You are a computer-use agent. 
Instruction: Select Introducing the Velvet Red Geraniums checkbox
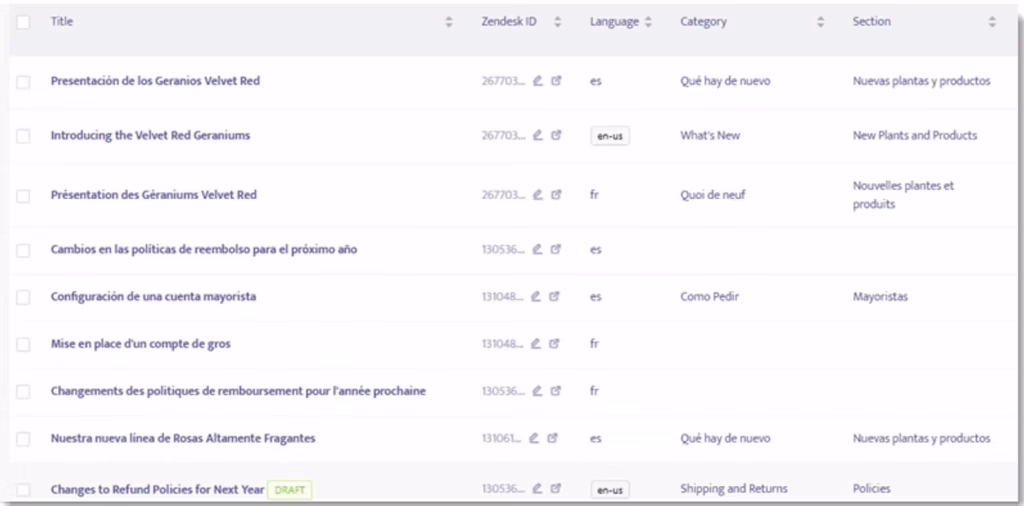coord(24,136)
